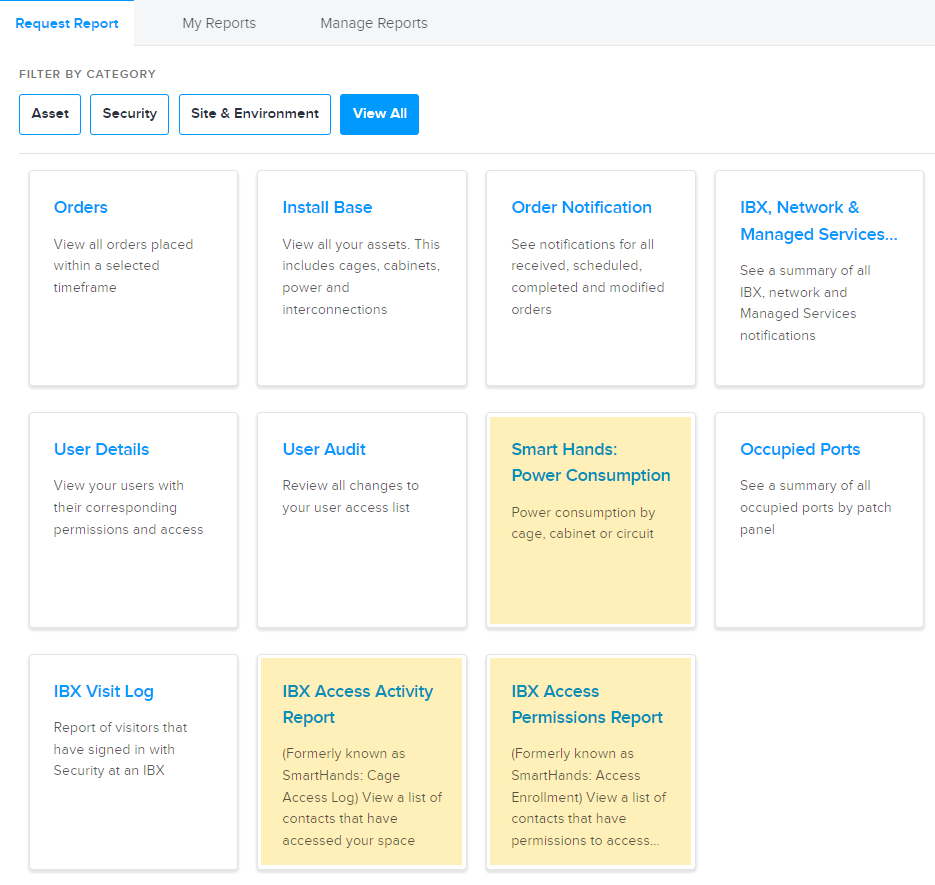Viewport: 935px width, 885px height.
Task: Open the Orders report
Action: point(81,208)
